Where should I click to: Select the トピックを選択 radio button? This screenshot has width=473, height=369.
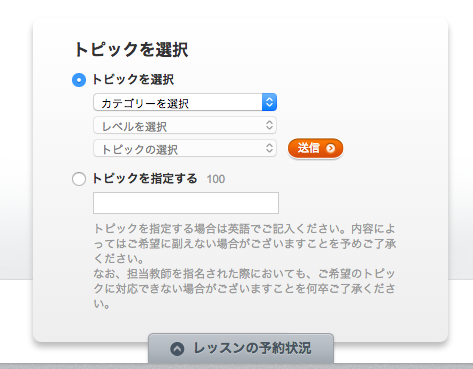79,80
